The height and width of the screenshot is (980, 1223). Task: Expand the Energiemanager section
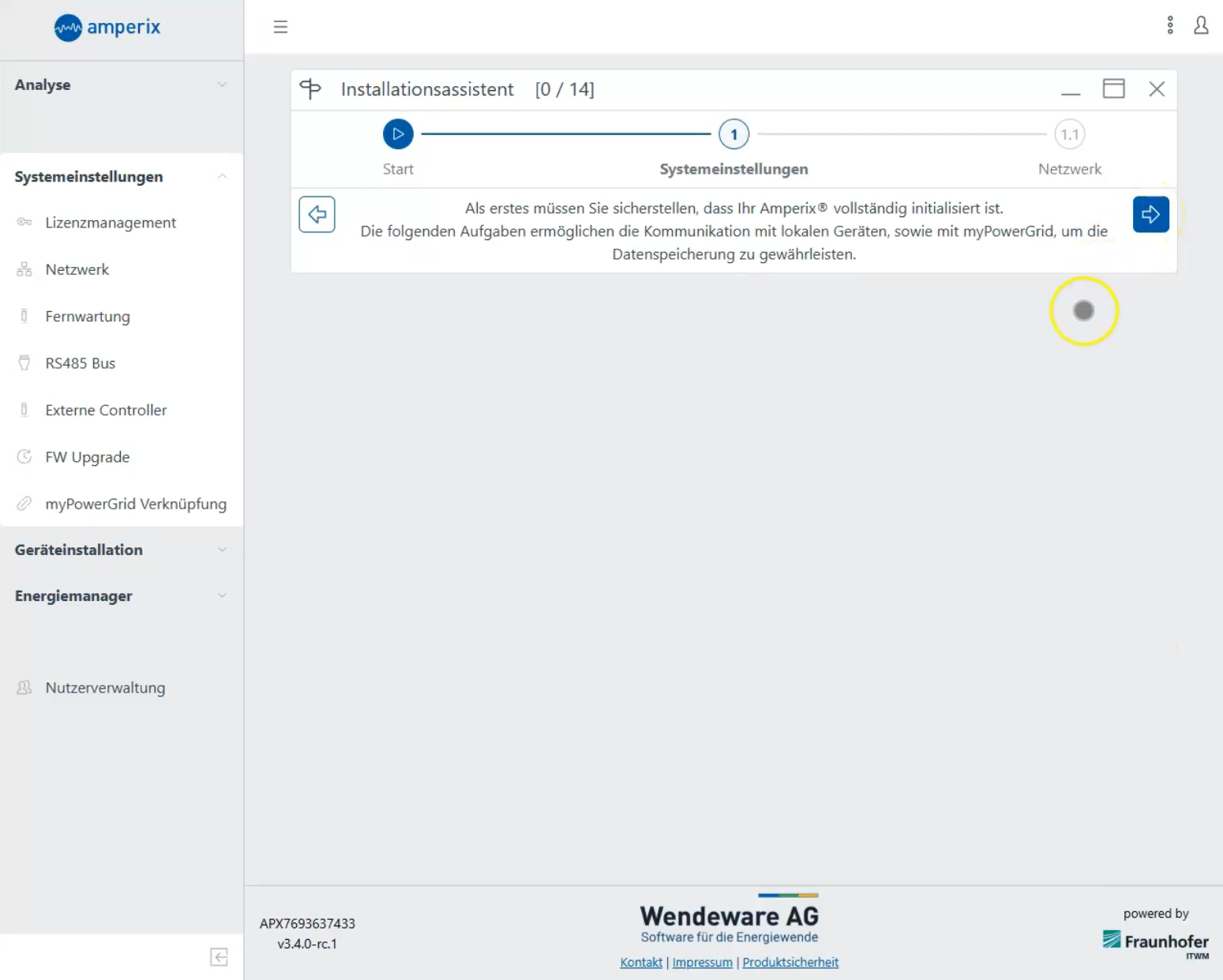[122, 596]
